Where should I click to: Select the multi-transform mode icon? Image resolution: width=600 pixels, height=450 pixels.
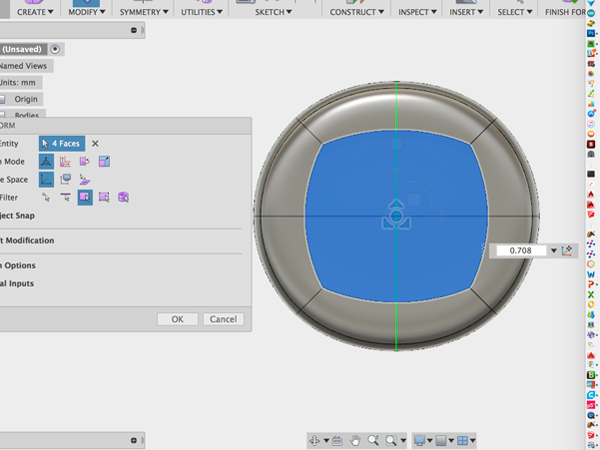pyautogui.click(x=46, y=161)
